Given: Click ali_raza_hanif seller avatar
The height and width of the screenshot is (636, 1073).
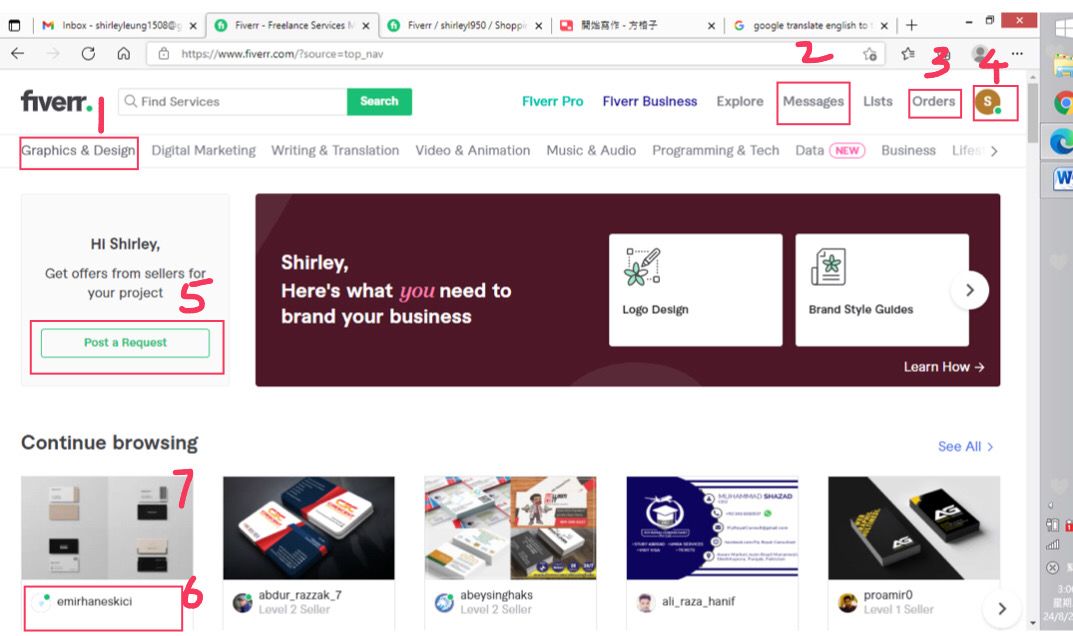Looking at the screenshot, I should 645,602.
